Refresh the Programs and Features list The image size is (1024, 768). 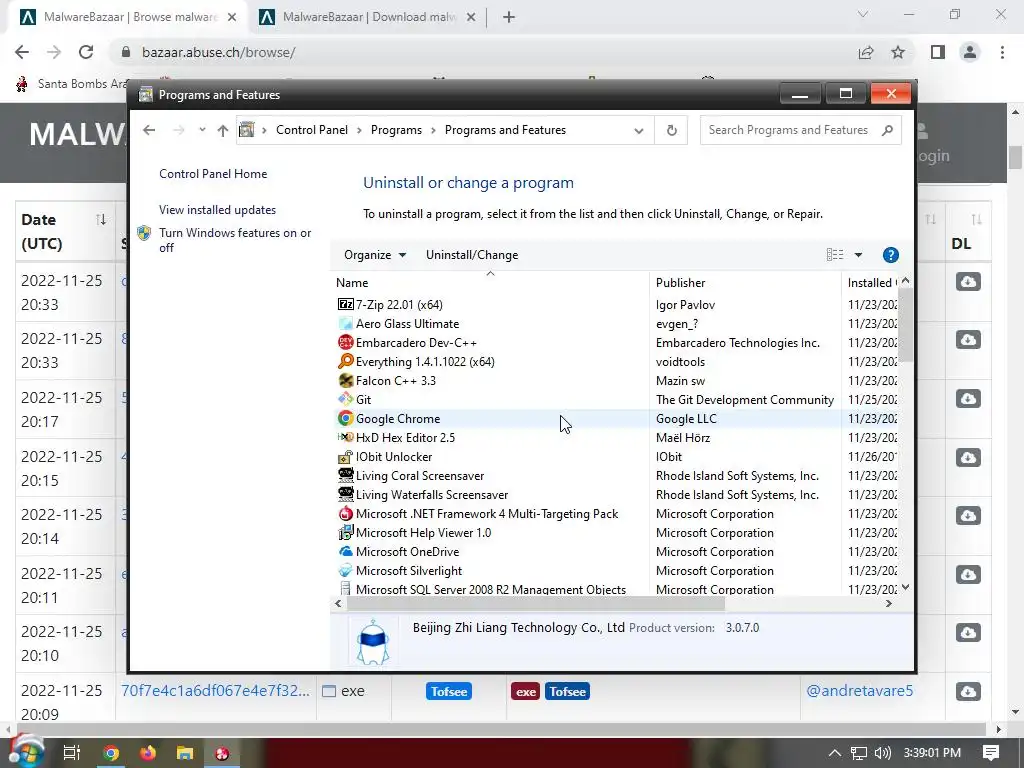click(x=671, y=130)
